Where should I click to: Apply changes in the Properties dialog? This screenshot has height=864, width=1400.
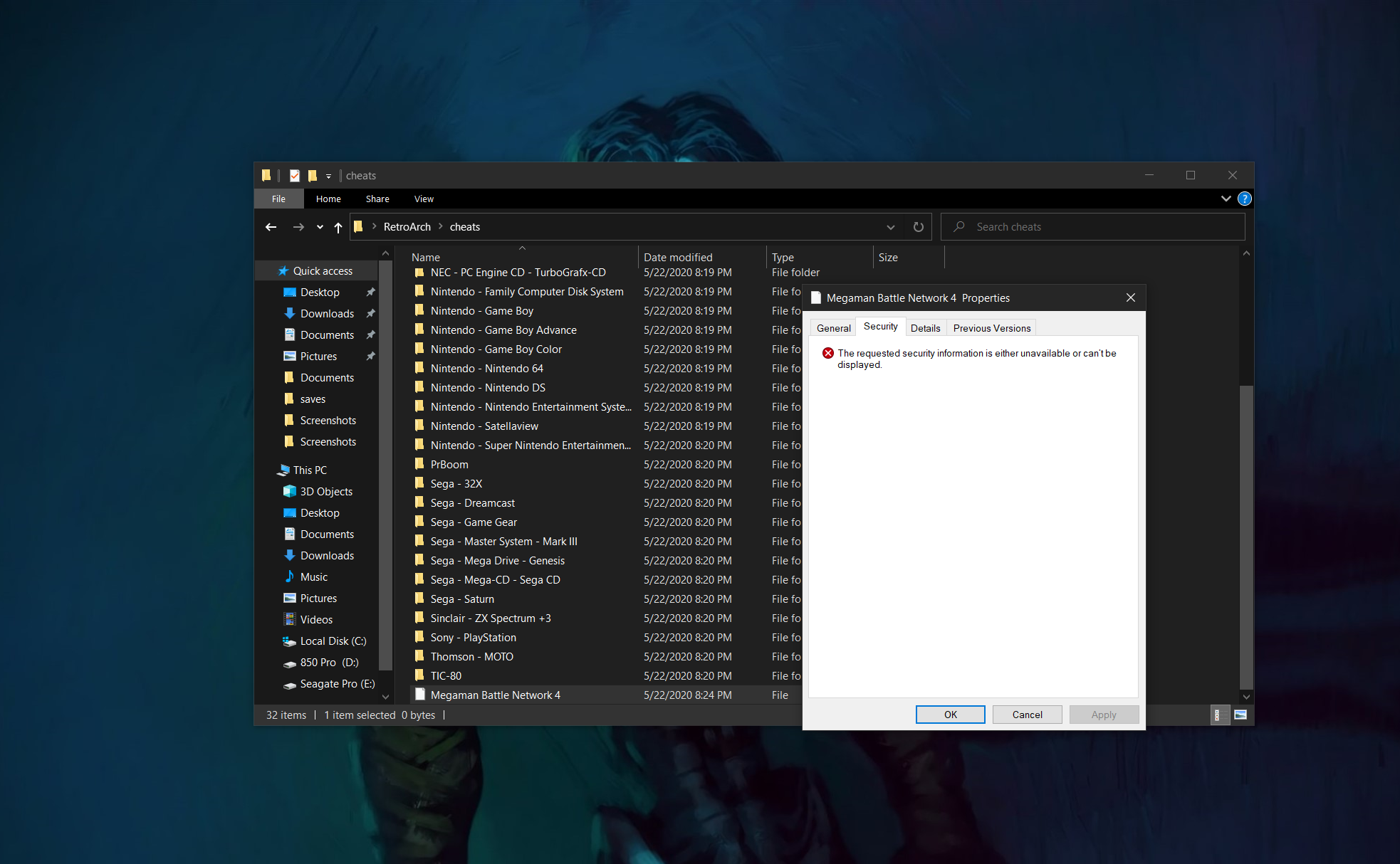pyautogui.click(x=1104, y=715)
